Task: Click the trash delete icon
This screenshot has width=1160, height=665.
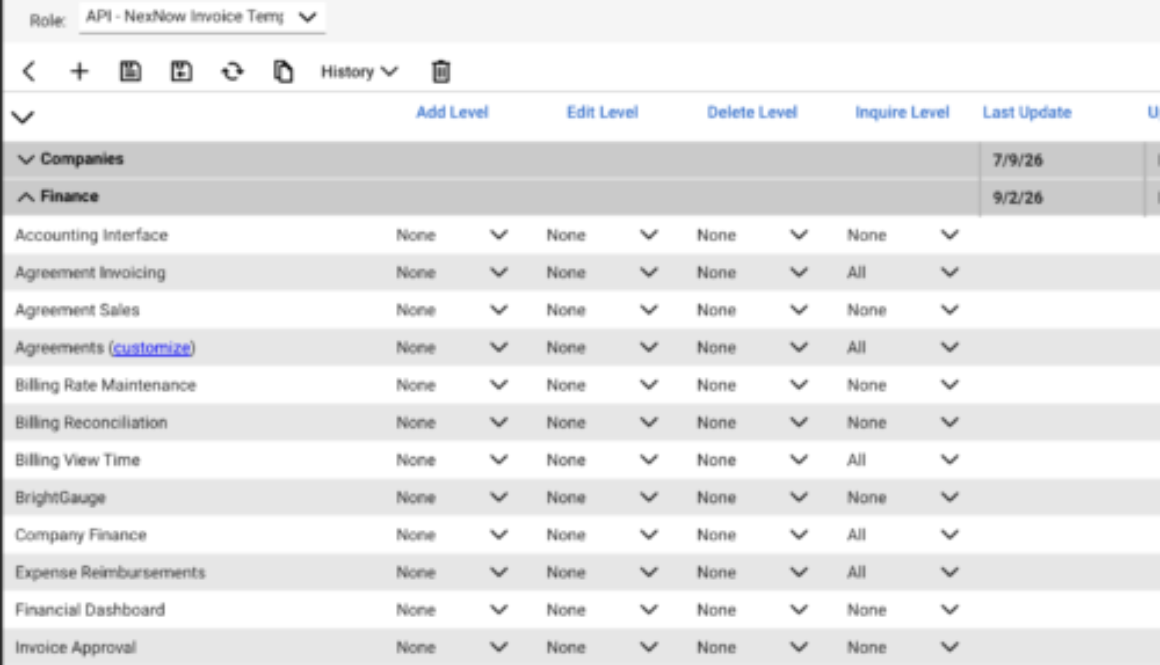Action: coord(441,72)
